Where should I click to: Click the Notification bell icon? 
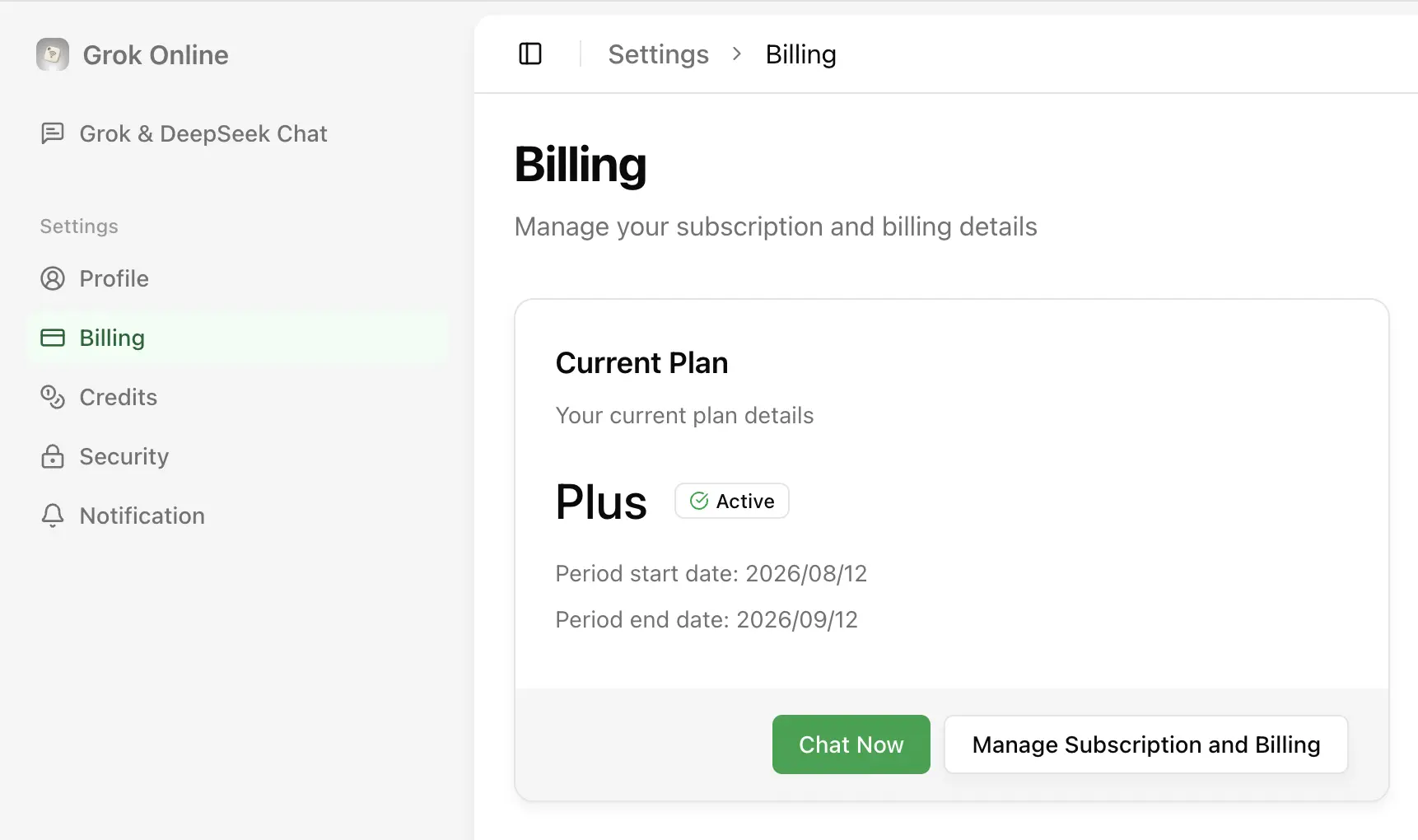53,516
